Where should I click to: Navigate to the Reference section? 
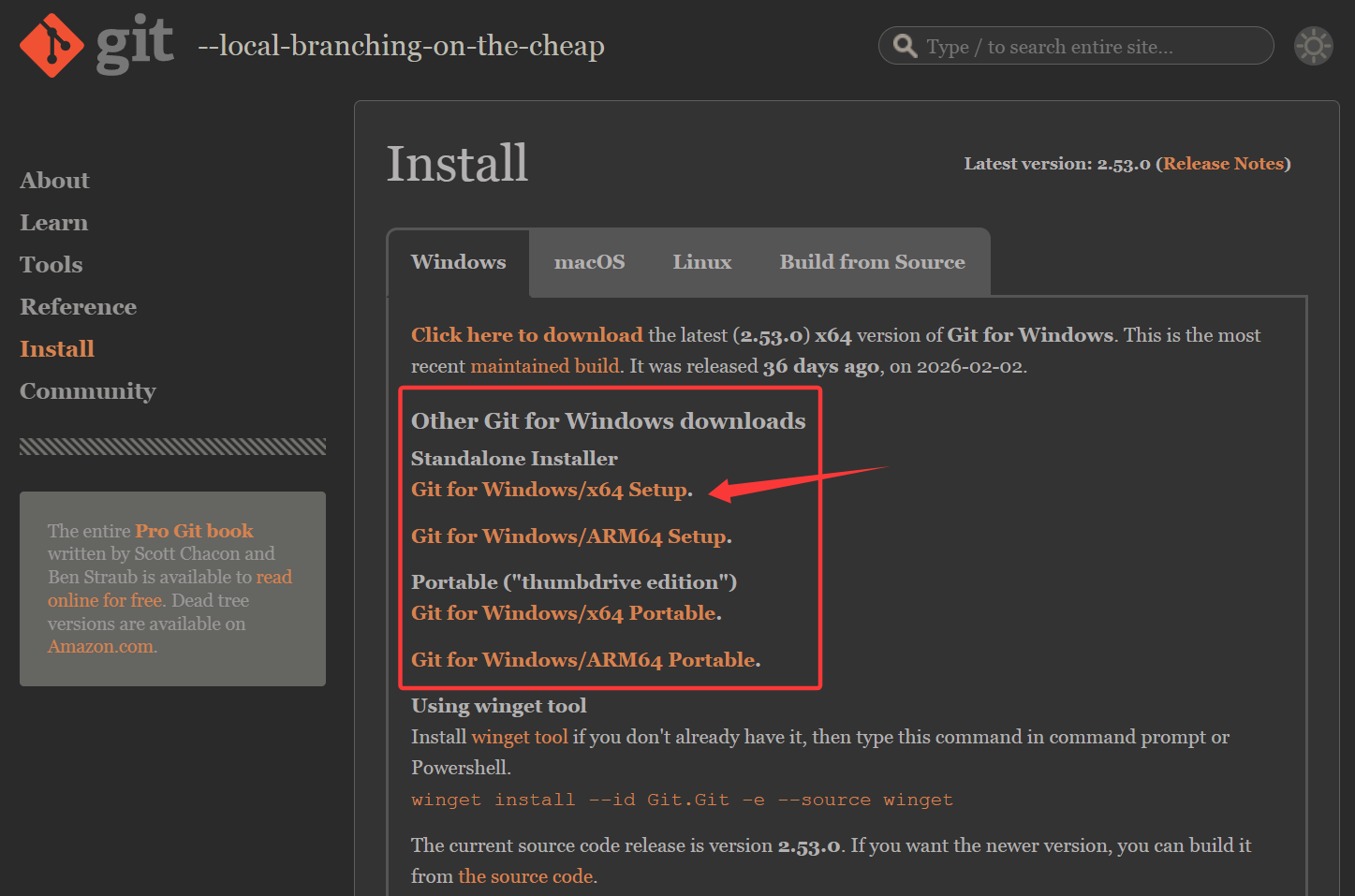78,307
